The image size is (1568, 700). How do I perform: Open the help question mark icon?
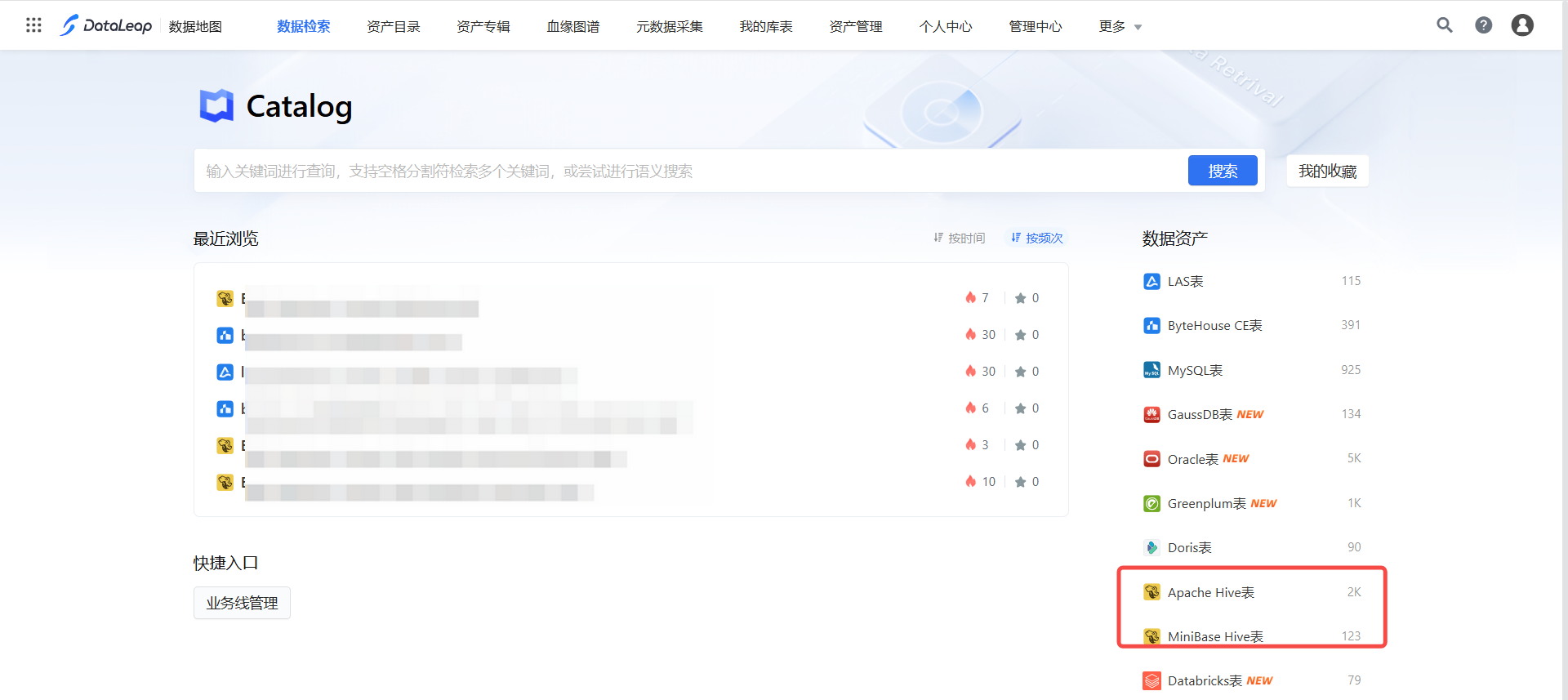click(x=1484, y=25)
